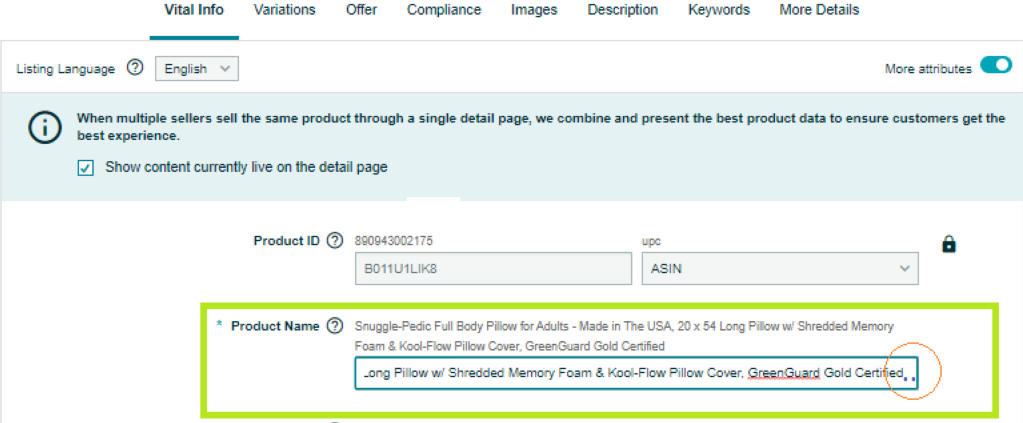Toggle the More attributes switch
The image size is (1023, 423).
point(996,66)
